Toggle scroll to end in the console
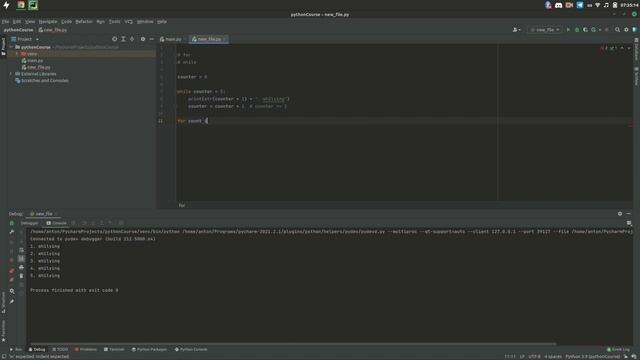The width and height of the screenshot is (640, 360). pos(21,259)
